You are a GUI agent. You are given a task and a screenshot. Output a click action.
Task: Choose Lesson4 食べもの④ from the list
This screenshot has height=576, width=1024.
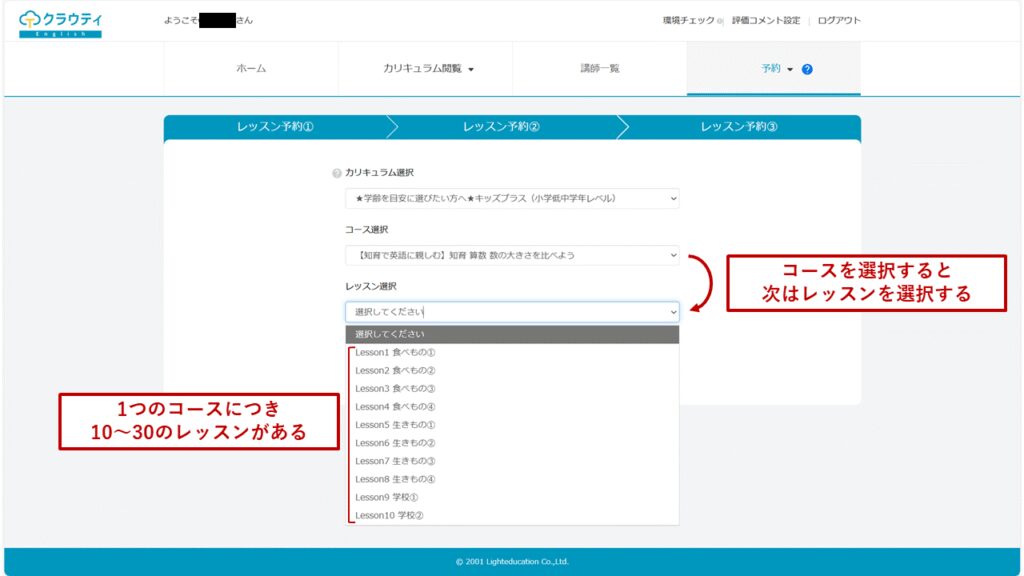coord(395,407)
